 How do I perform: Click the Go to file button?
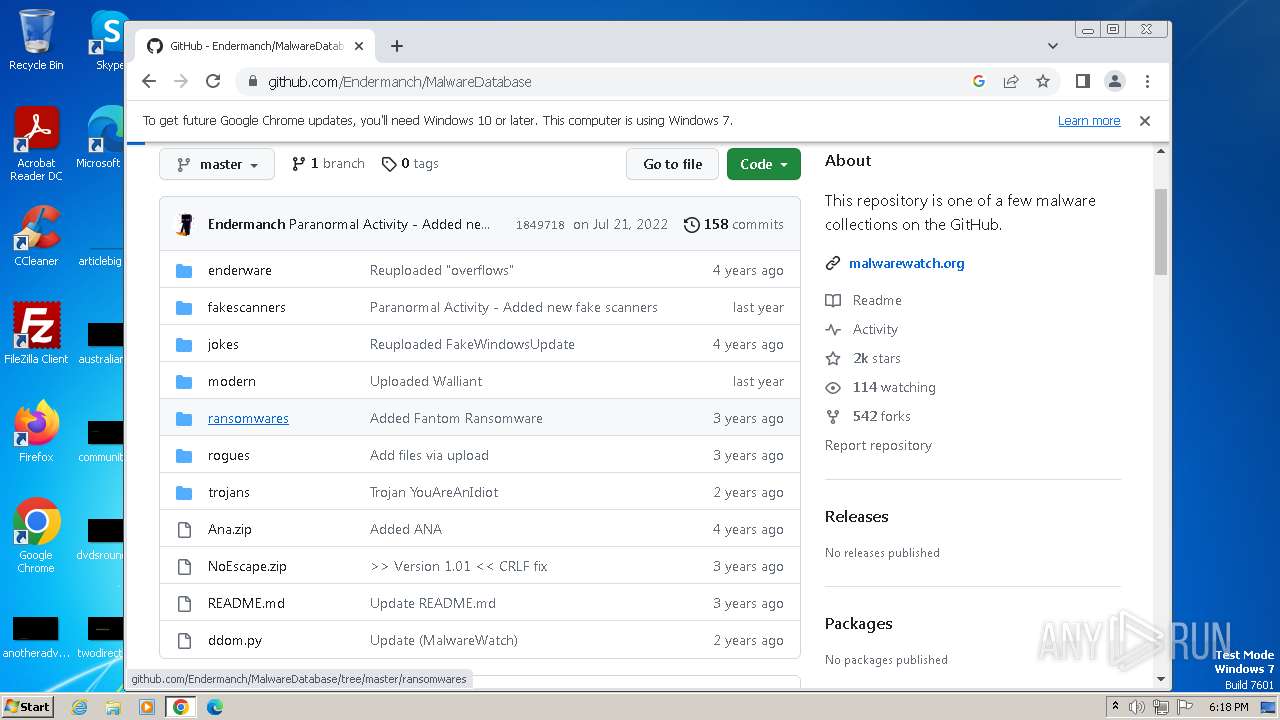click(672, 164)
